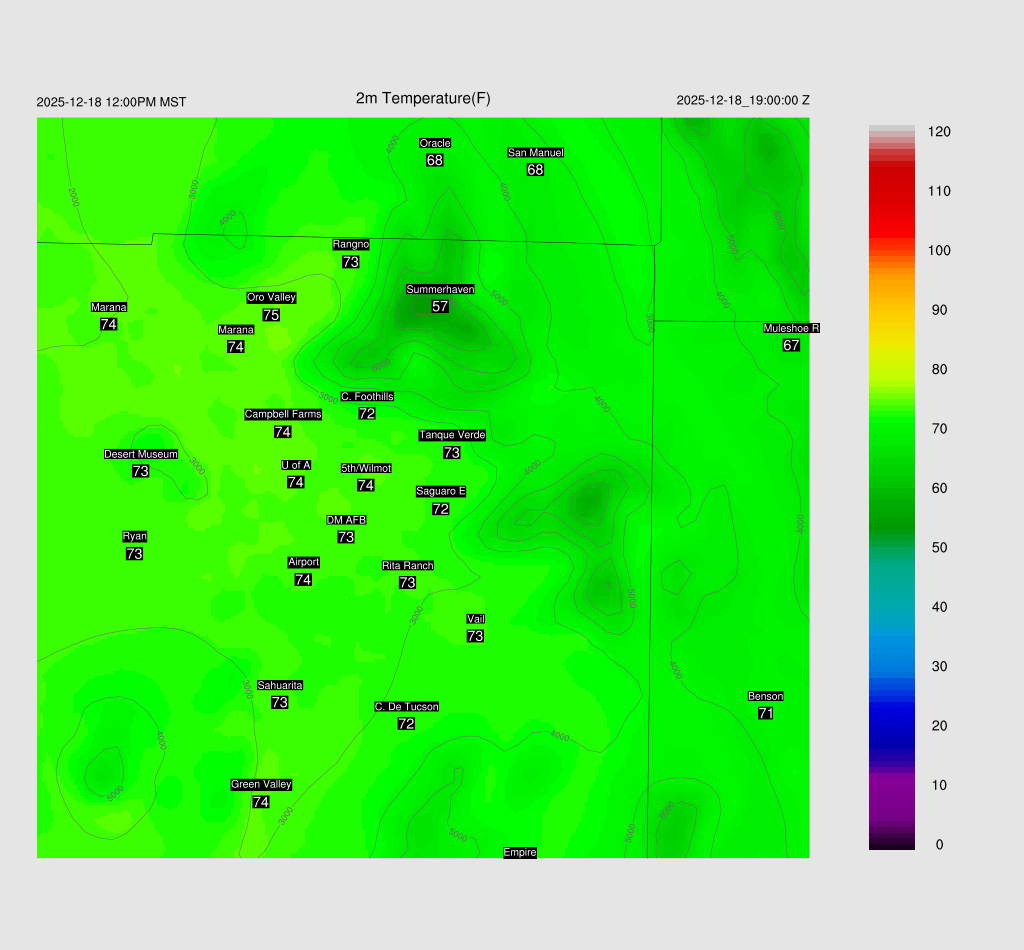The width and height of the screenshot is (1024, 950).
Task: Click the 2m Temperature(F) map title
Action: click(x=423, y=98)
